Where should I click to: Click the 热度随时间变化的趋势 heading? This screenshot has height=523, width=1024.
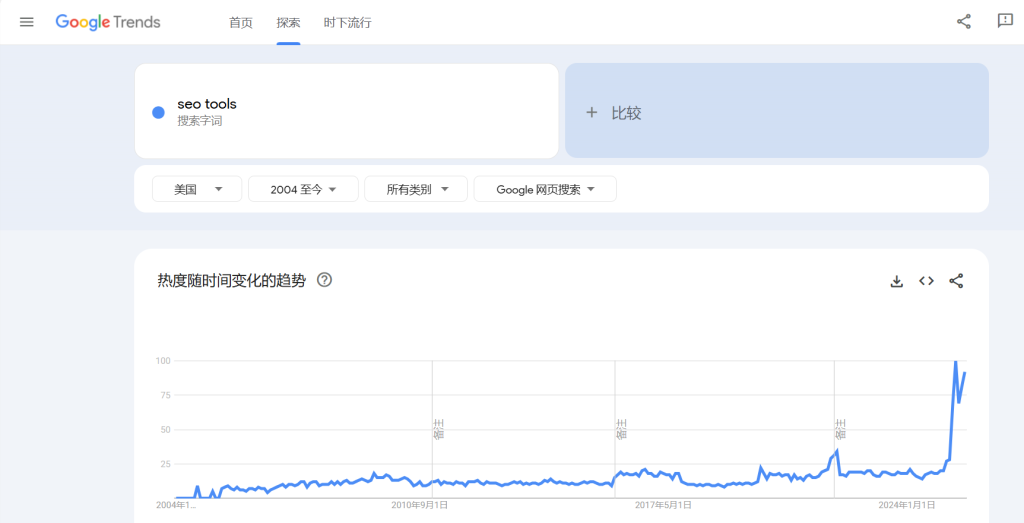coord(231,281)
